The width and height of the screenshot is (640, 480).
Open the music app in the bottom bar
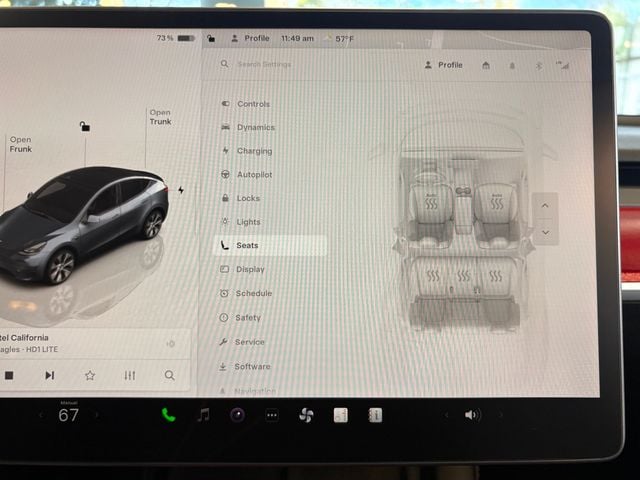(x=203, y=415)
